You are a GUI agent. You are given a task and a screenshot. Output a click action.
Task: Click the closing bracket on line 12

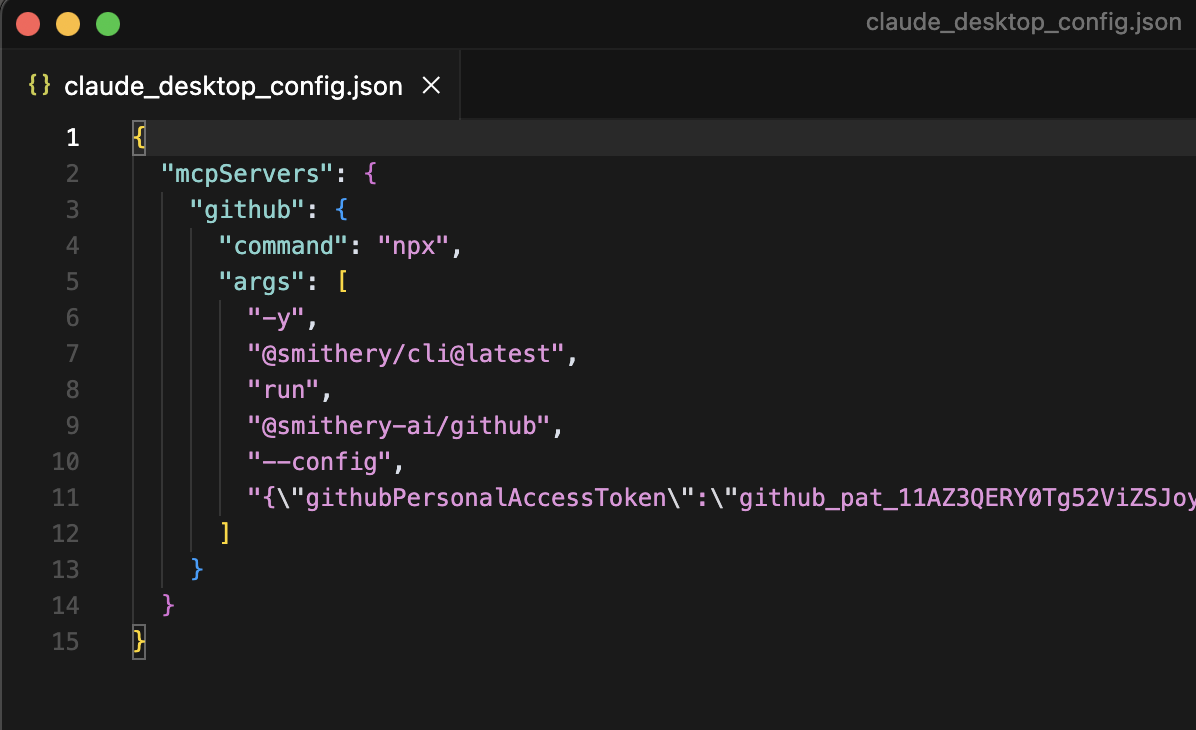pyautogui.click(x=225, y=532)
